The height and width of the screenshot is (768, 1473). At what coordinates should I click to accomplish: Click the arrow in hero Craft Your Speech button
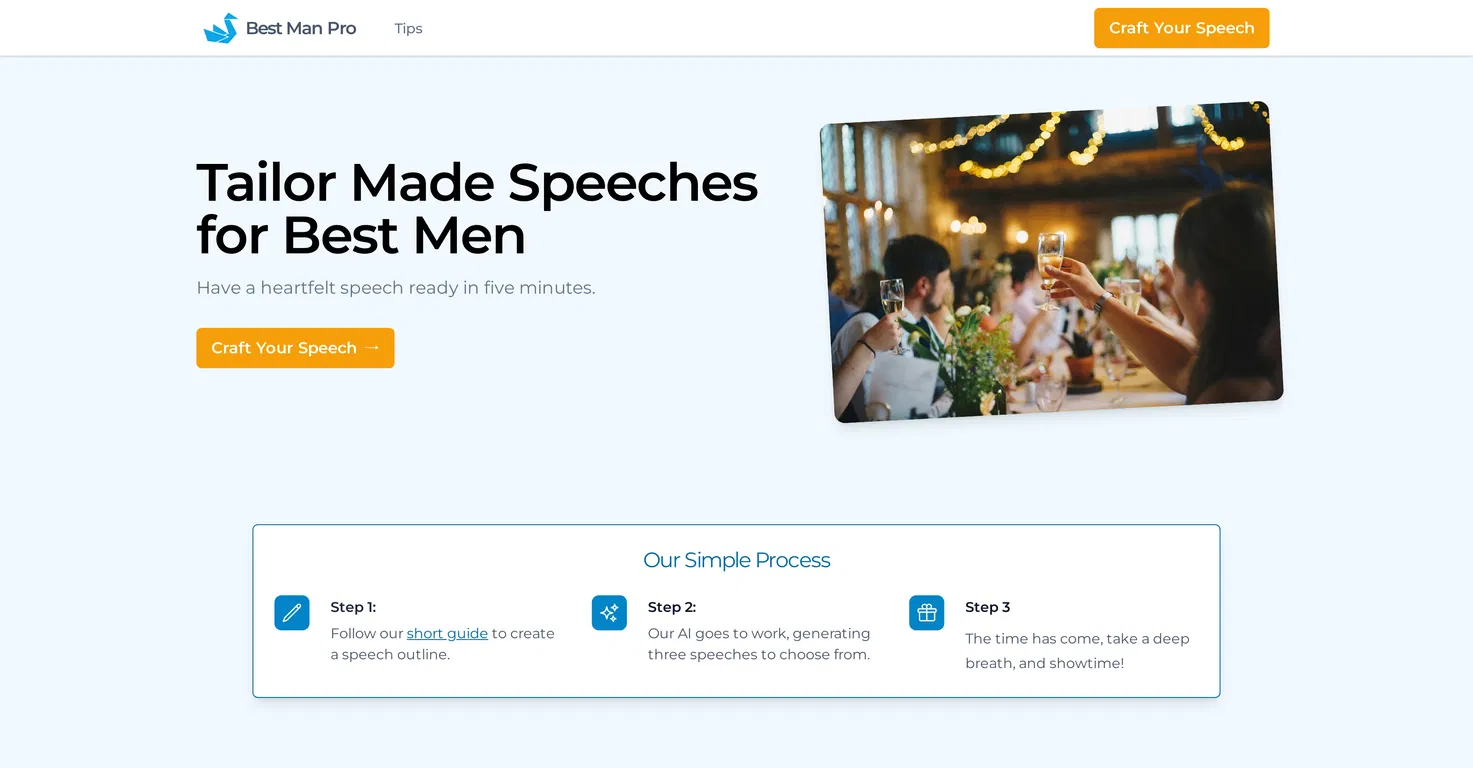(372, 347)
